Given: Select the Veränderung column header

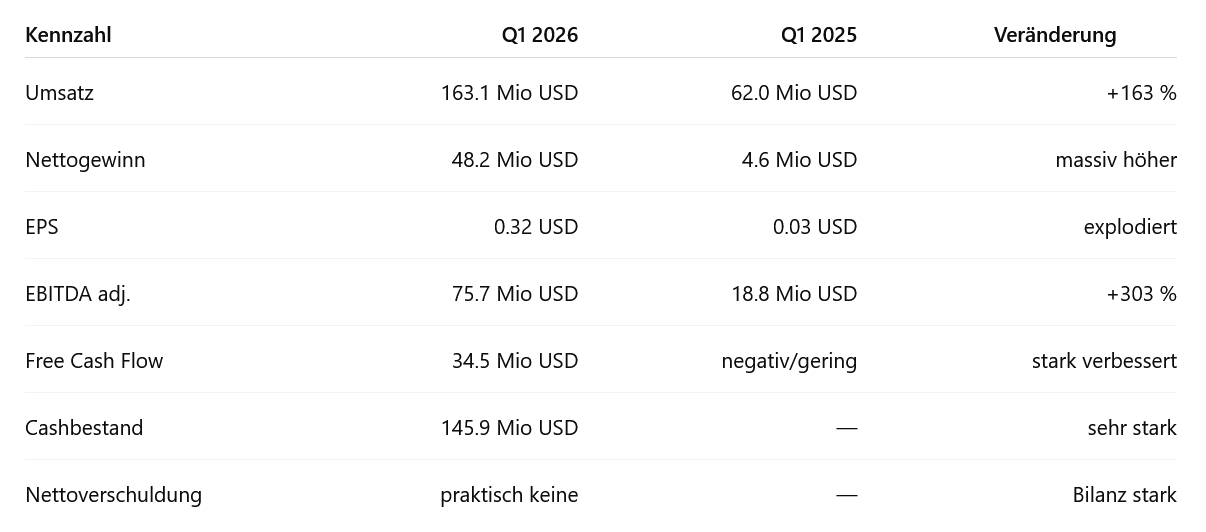Looking at the screenshot, I should (x=1055, y=35).
